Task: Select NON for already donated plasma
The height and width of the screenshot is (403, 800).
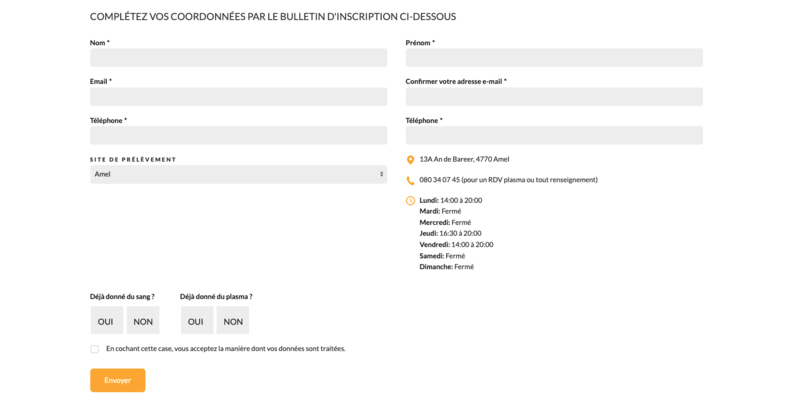Action: click(233, 320)
